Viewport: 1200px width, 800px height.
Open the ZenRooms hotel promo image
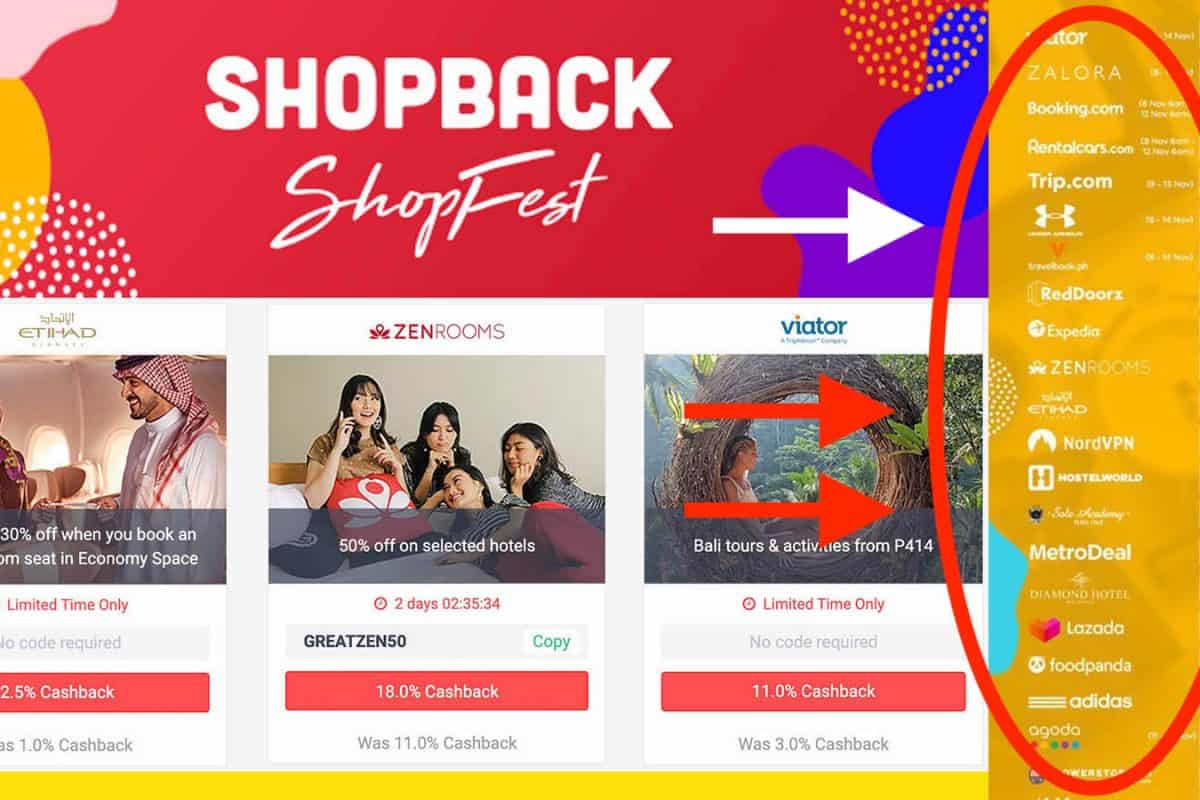[437, 469]
